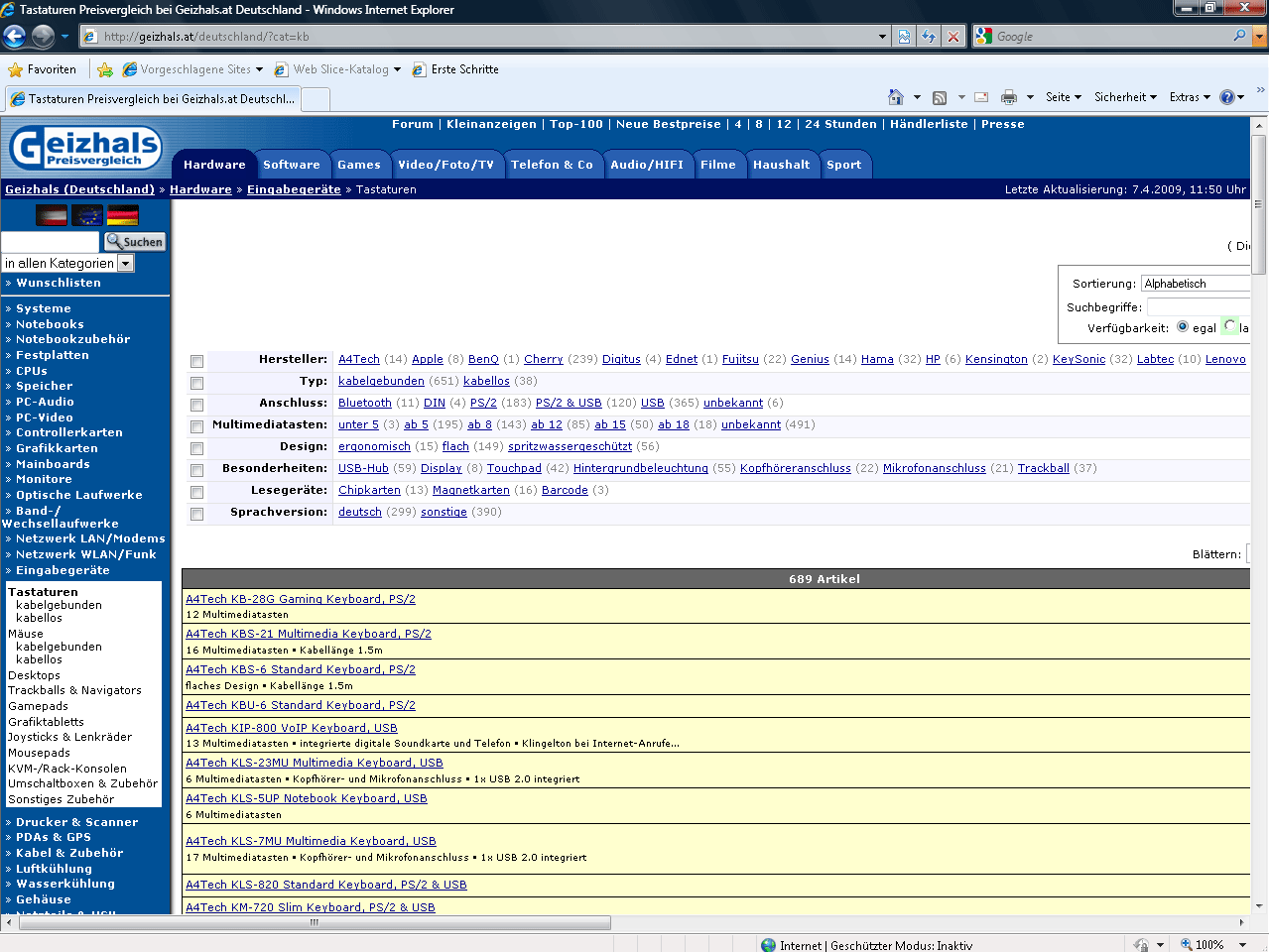Print the page with the printer icon

(x=1009, y=97)
